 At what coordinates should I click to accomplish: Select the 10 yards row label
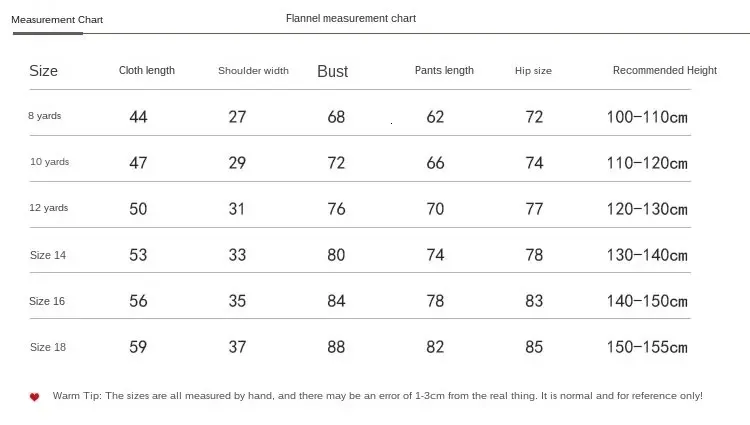click(49, 162)
